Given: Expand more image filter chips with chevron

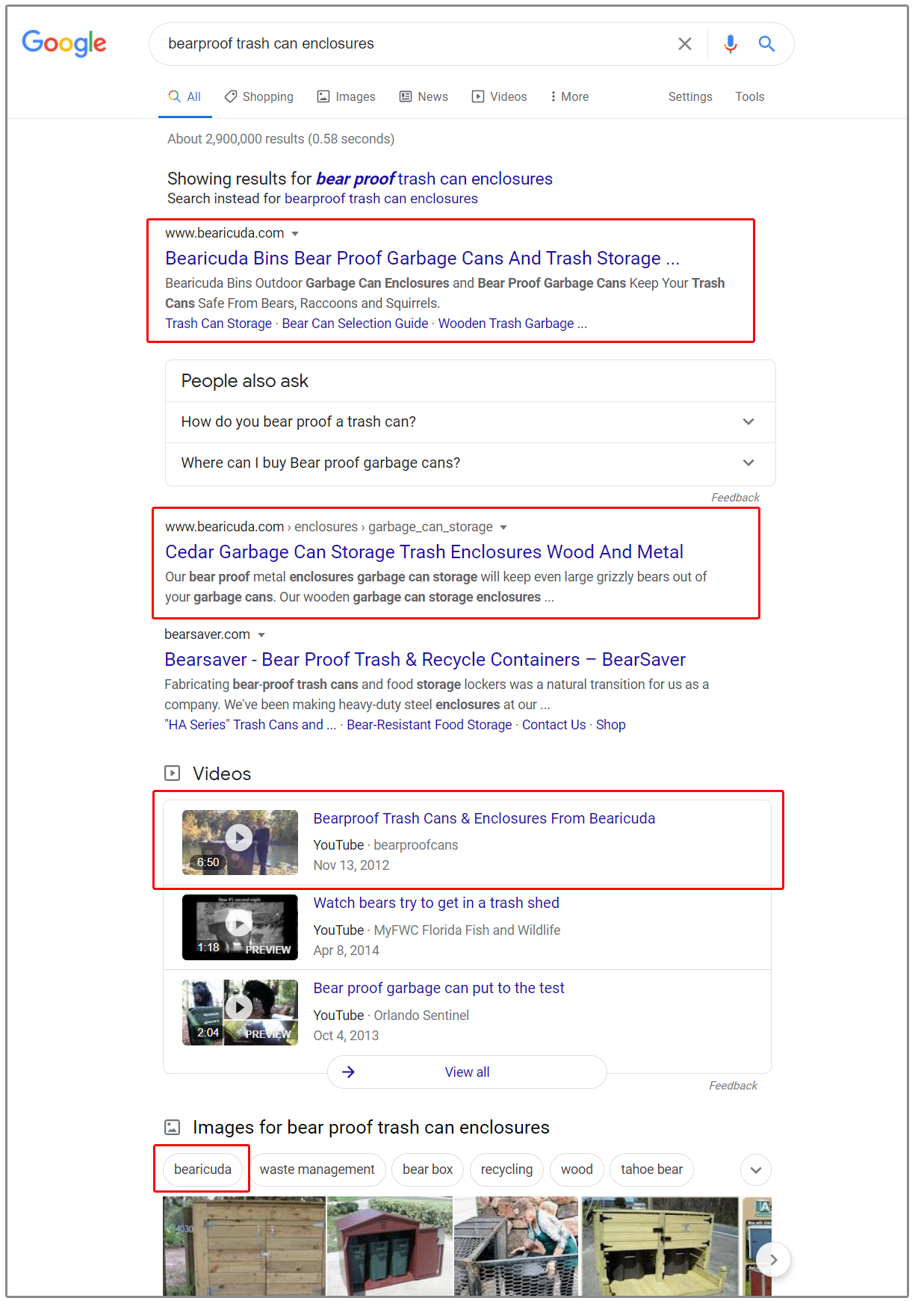Looking at the screenshot, I should pos(756,1169).
